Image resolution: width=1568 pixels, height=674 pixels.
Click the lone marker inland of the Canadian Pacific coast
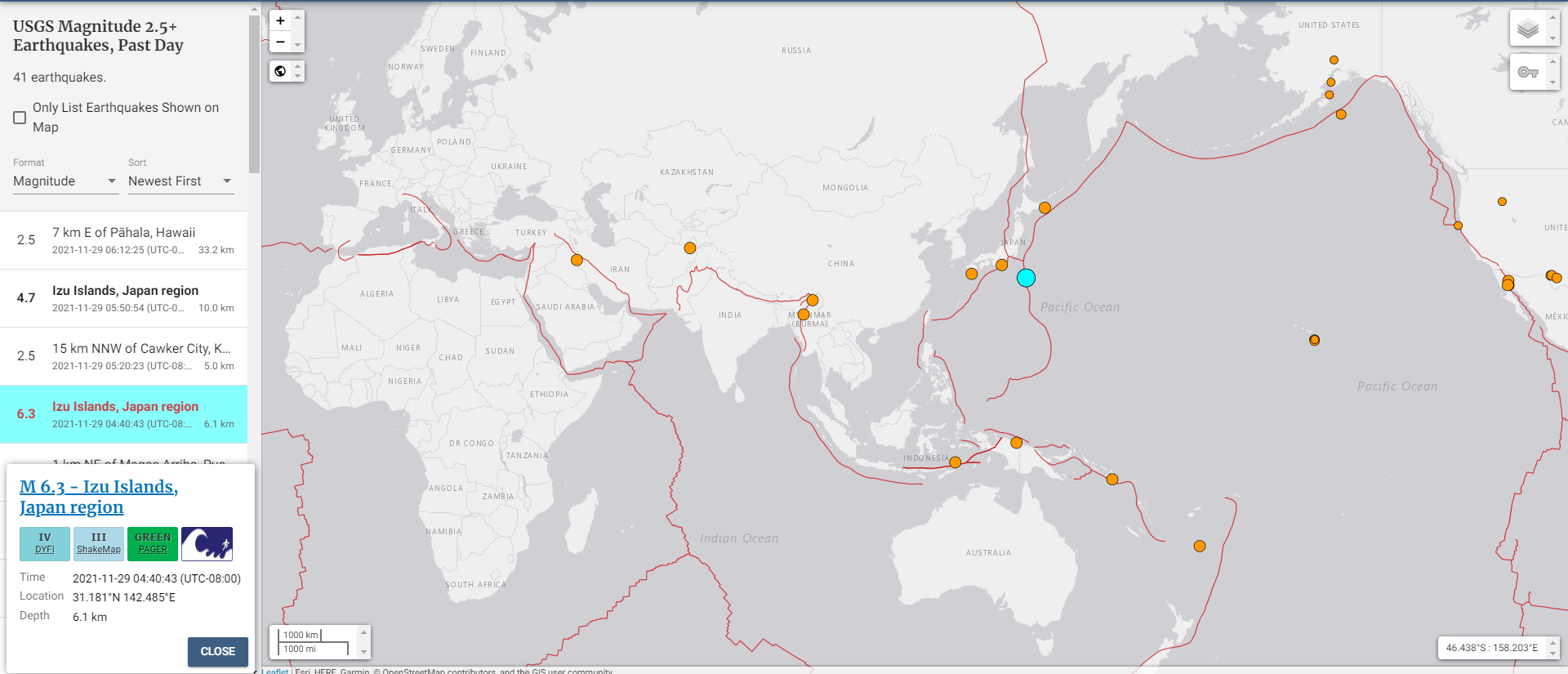pos(1502,202)
